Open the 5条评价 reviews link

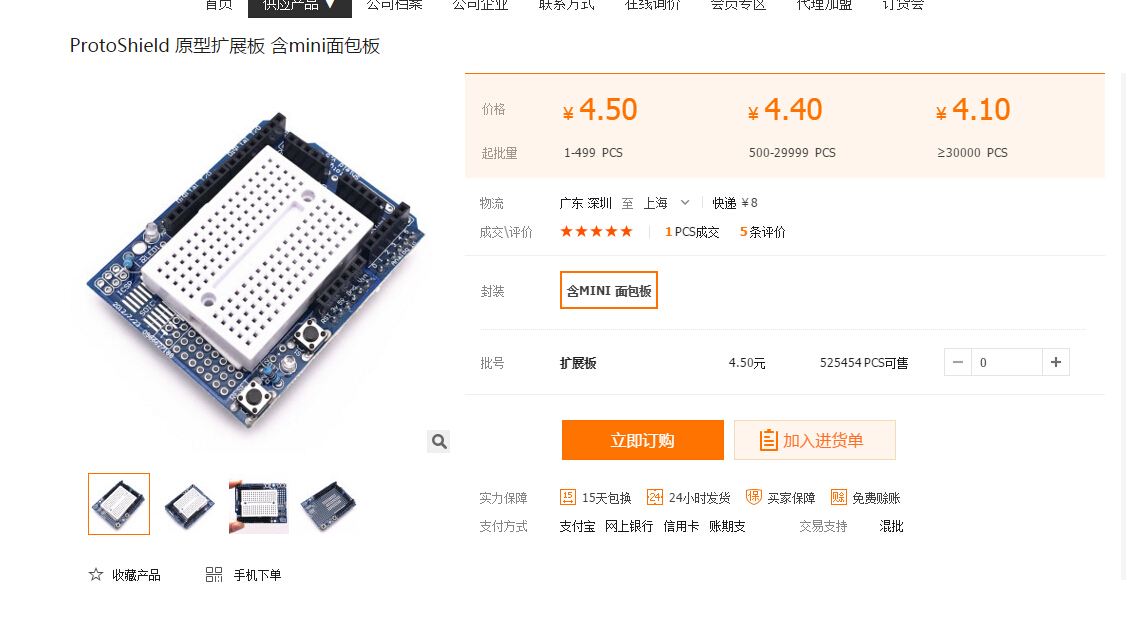pos(763,232)
